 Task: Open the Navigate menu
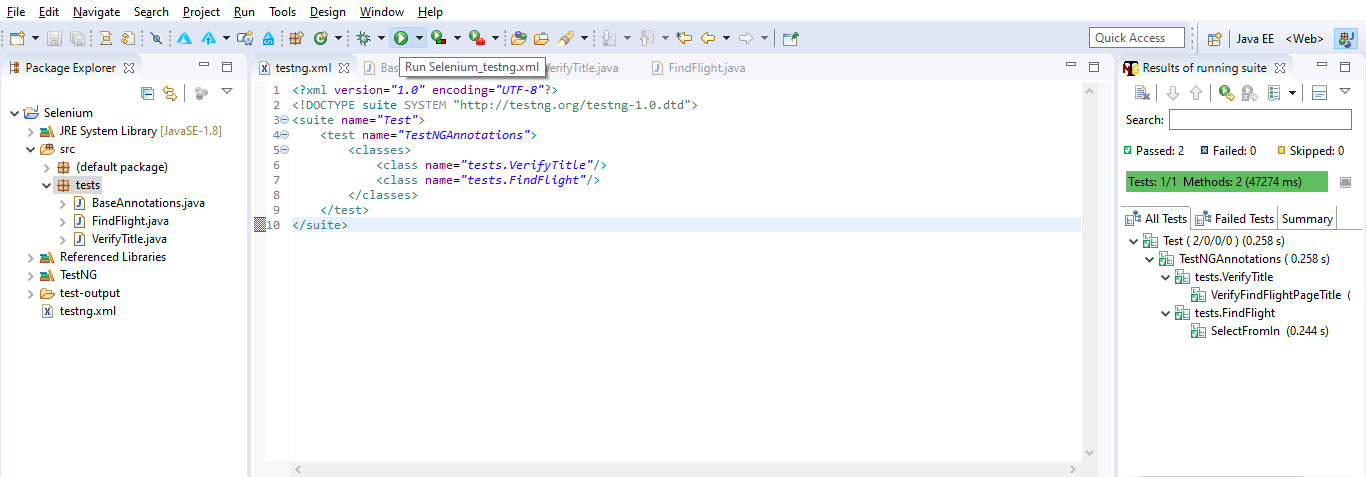(96, 12)
